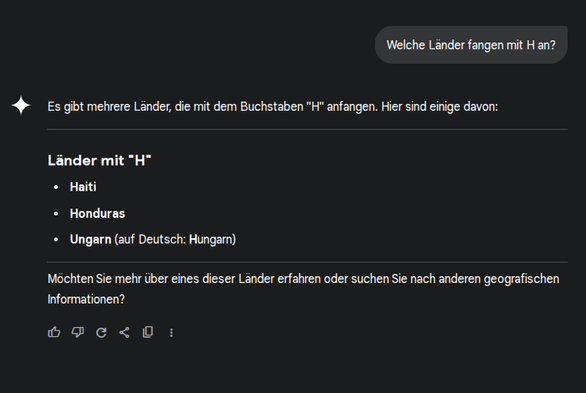
Task: Click the word Hungarn in parentheses
Action: point(211,239)
